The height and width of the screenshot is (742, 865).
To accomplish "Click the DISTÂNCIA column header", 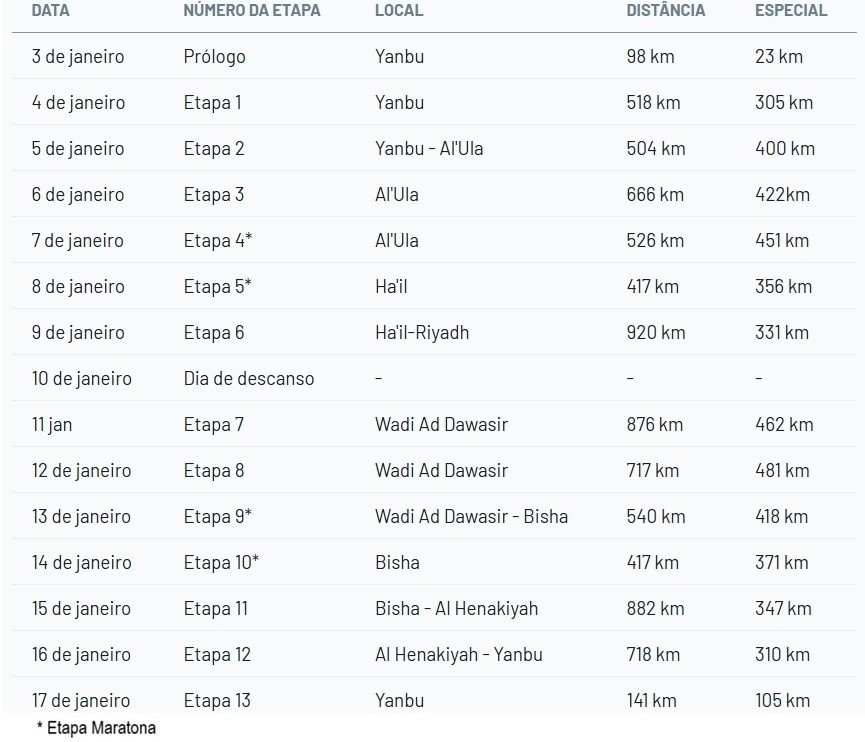I will pos(665,11).
